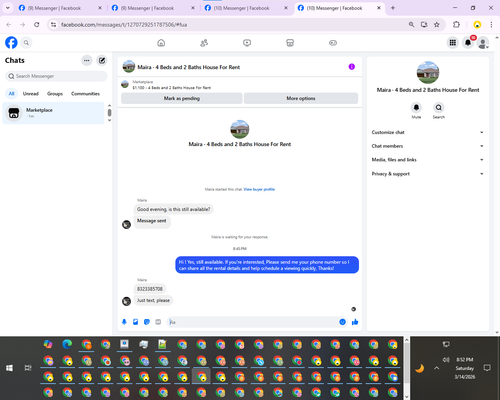Screen dimensions: 500x400
Task: Click View buyer profile link
Action: click(259, 189)
